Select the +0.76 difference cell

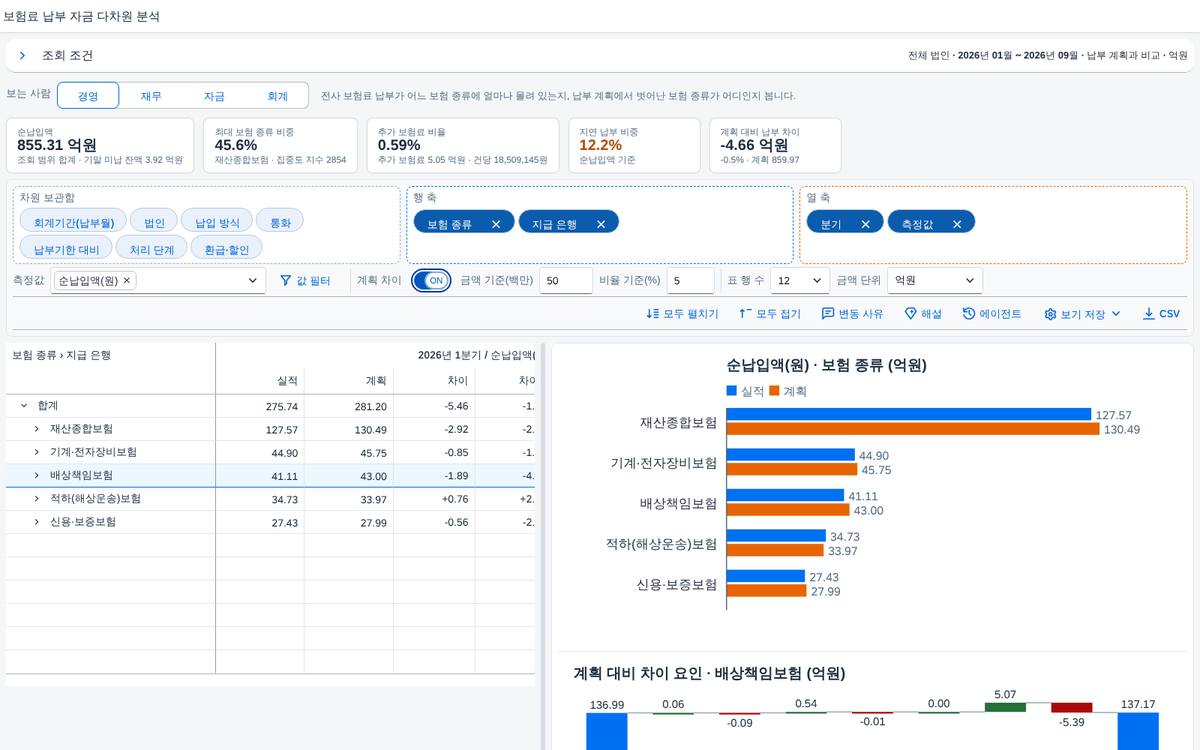tap(434, 499)
